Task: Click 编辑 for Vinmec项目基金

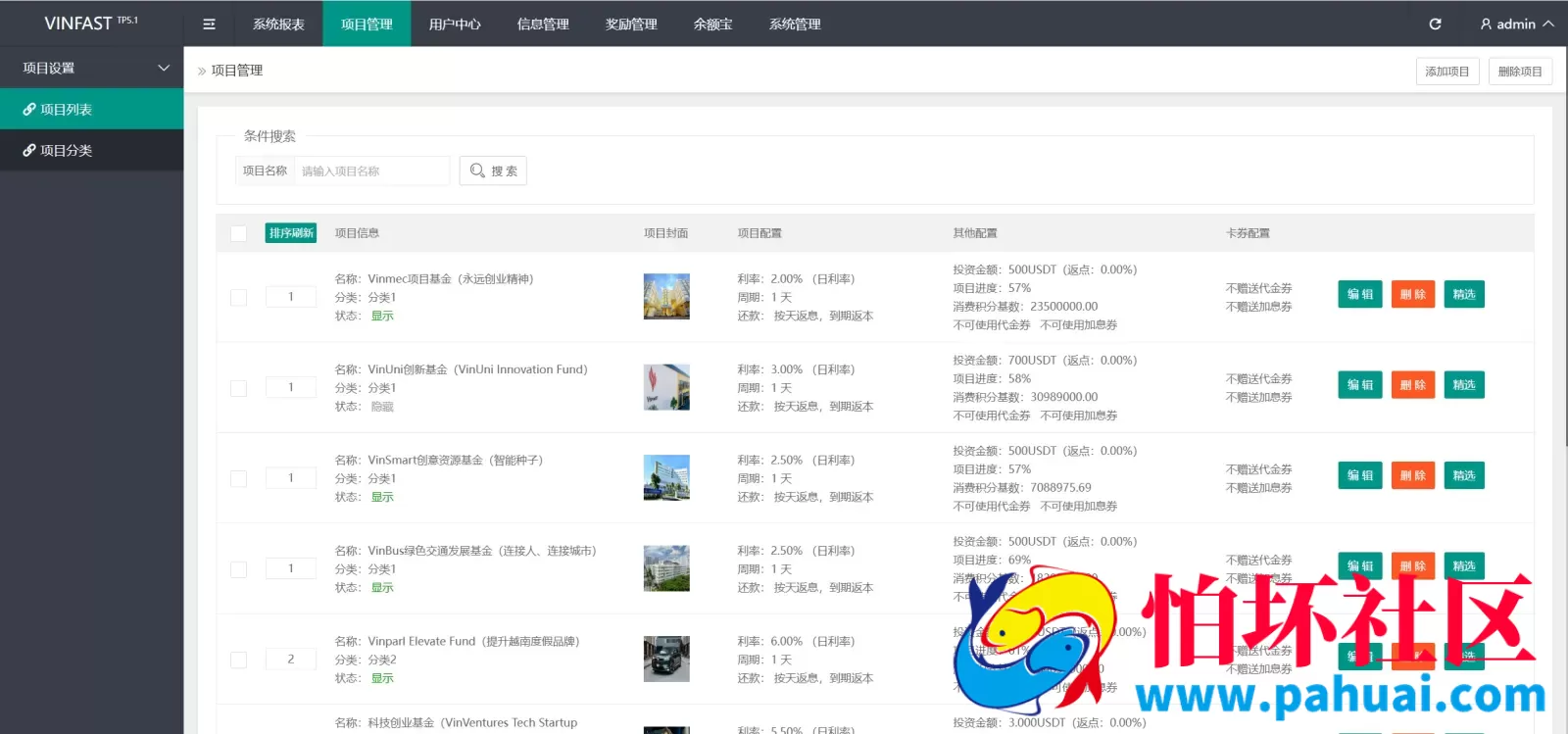Action: [x=1360, y=294]
